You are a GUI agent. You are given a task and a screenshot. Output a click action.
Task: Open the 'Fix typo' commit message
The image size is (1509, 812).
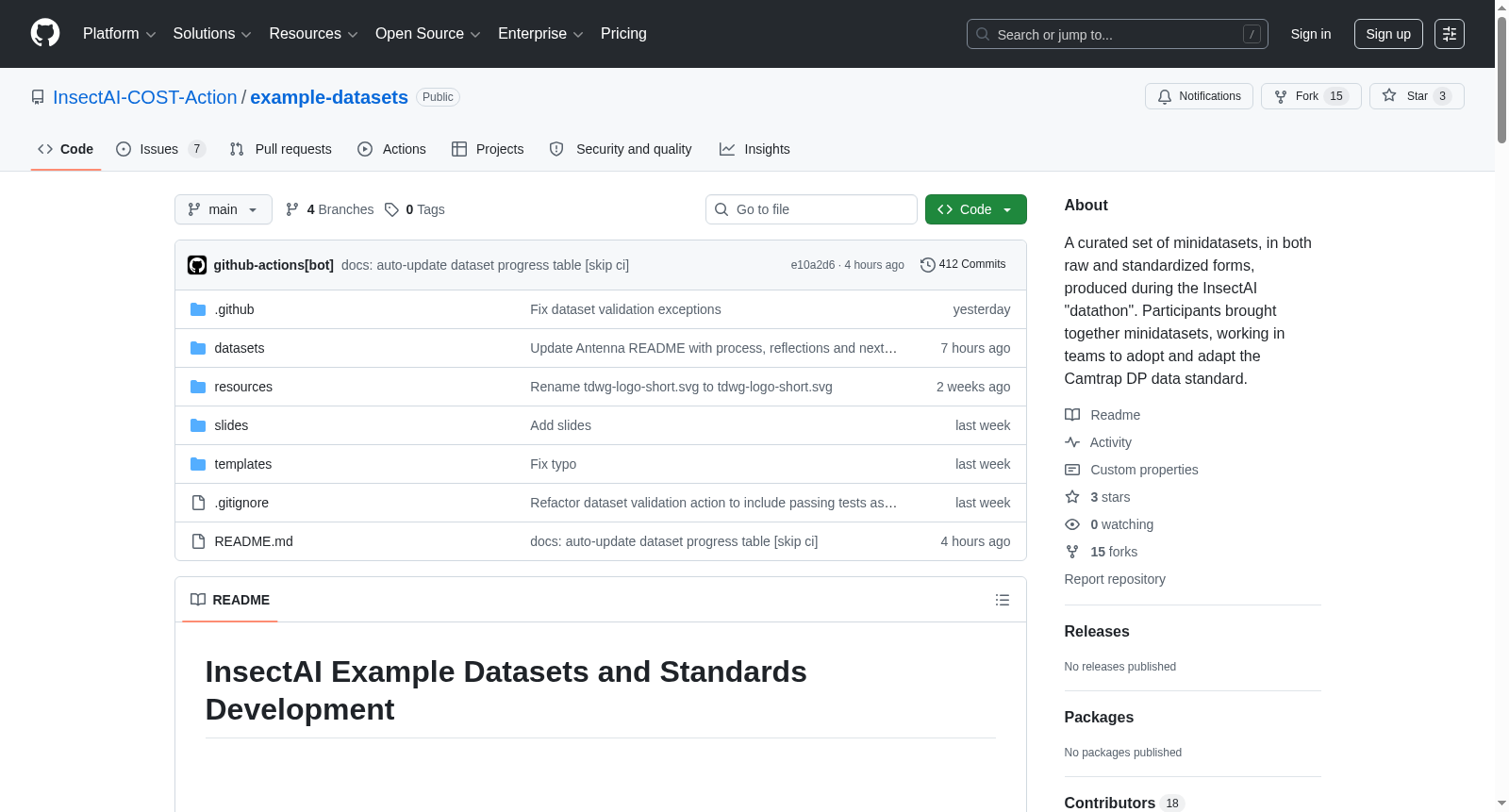point(553,464)
